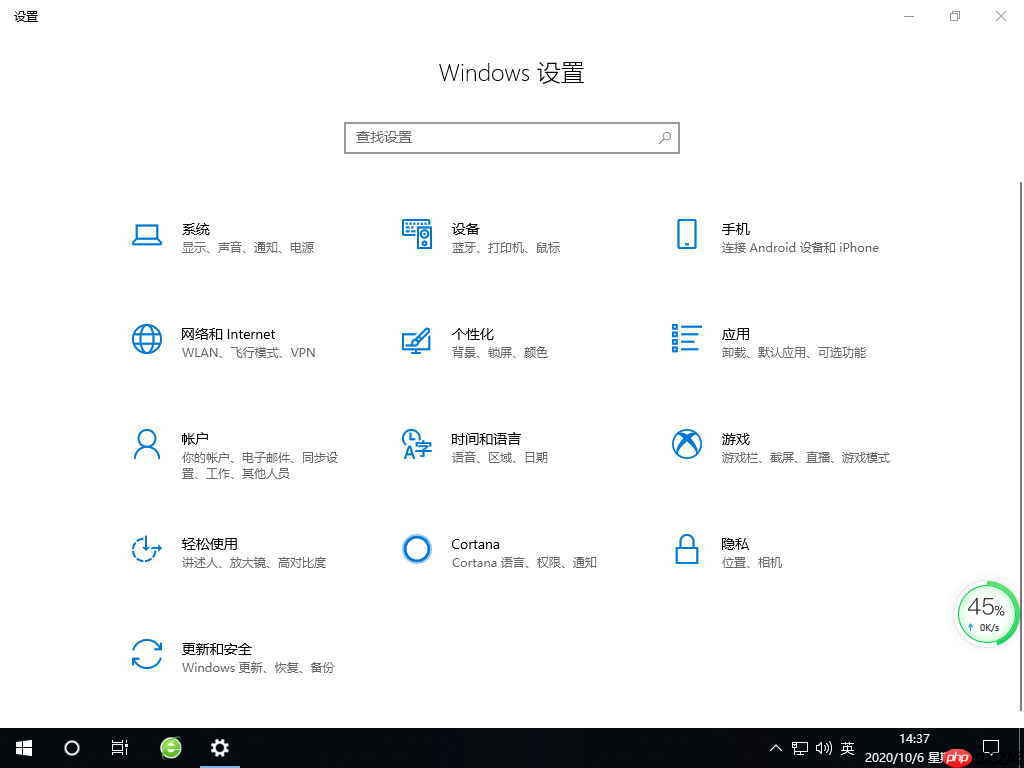Show hidden tray icons chevron

click(x=775, y=748)
